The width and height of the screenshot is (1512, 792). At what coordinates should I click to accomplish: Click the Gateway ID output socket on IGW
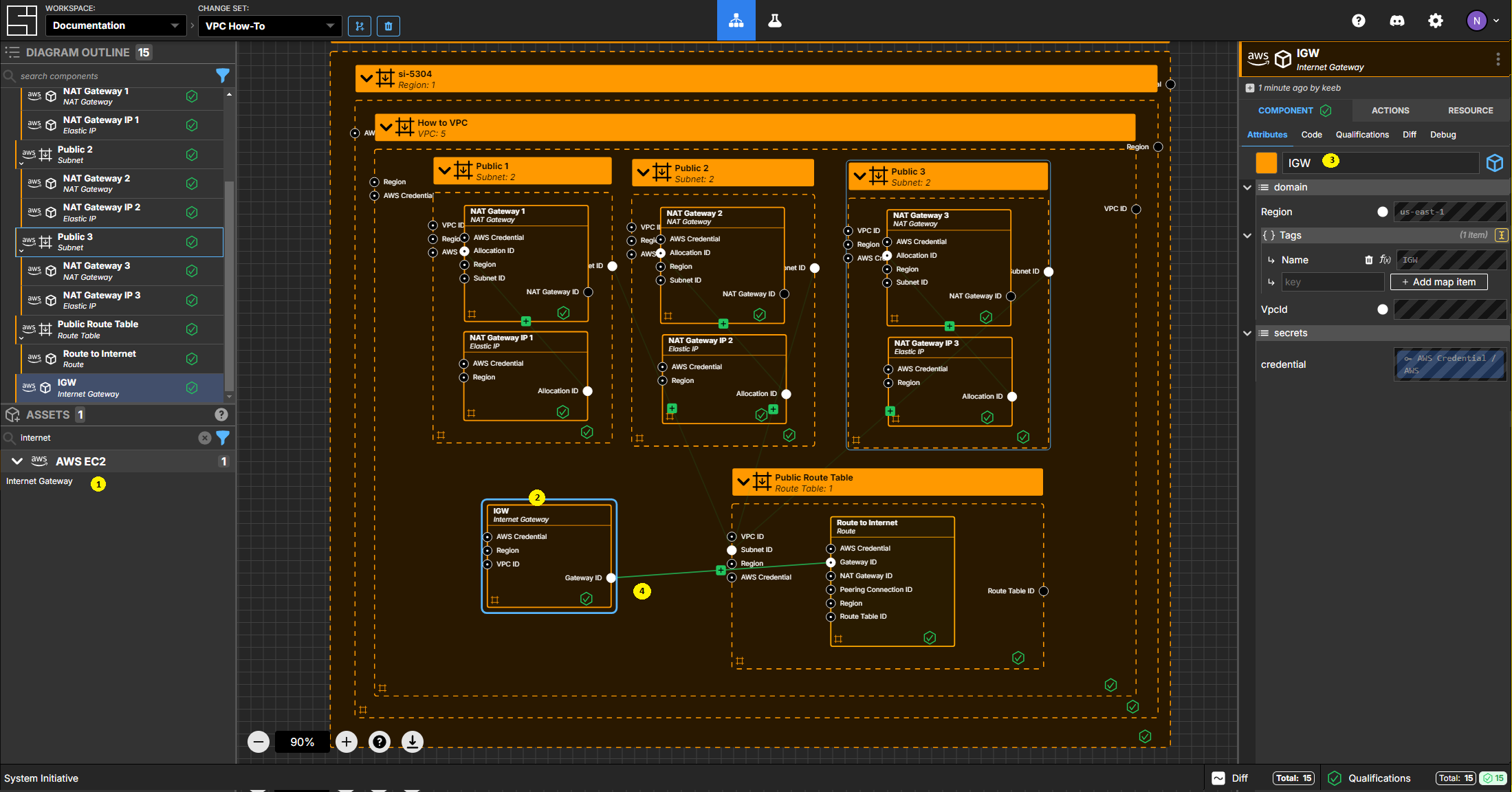(x=611, y=578)
